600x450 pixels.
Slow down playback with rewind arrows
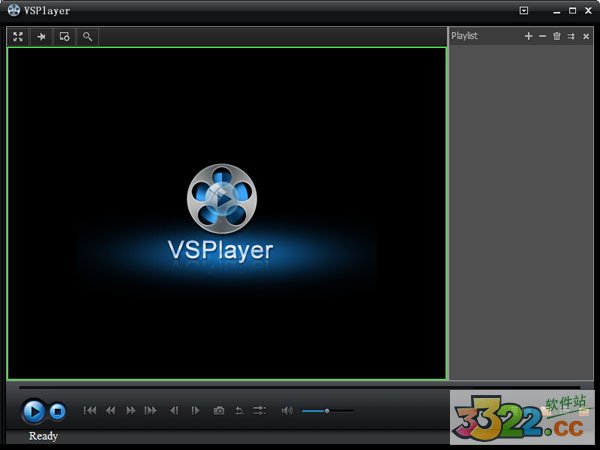point(111,411)
